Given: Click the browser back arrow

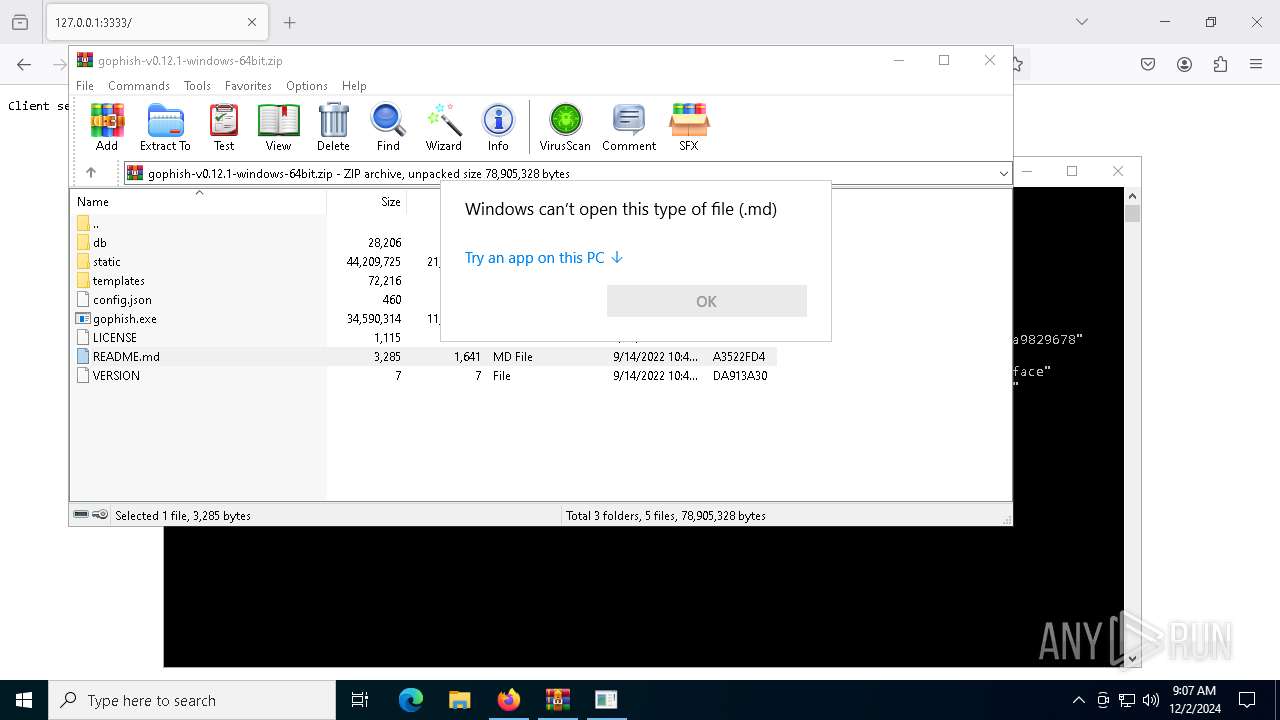Looking at the screenshot, I should coord(24,64).
